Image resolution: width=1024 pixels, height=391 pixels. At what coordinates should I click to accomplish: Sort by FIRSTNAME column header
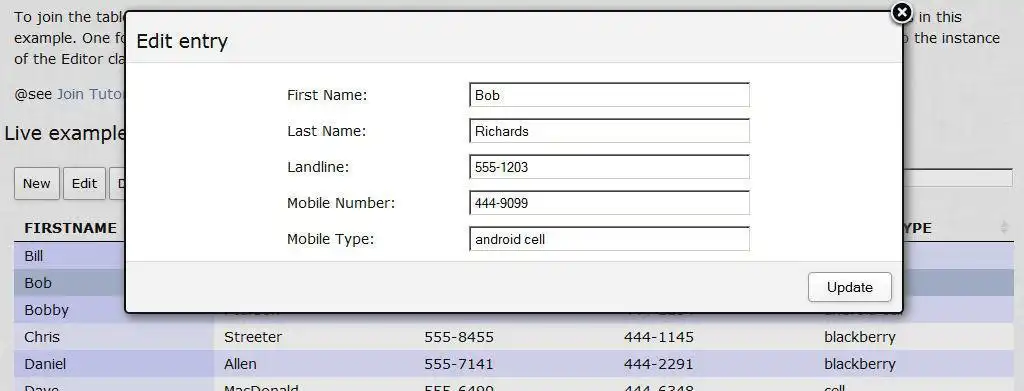tap(71, 228)
